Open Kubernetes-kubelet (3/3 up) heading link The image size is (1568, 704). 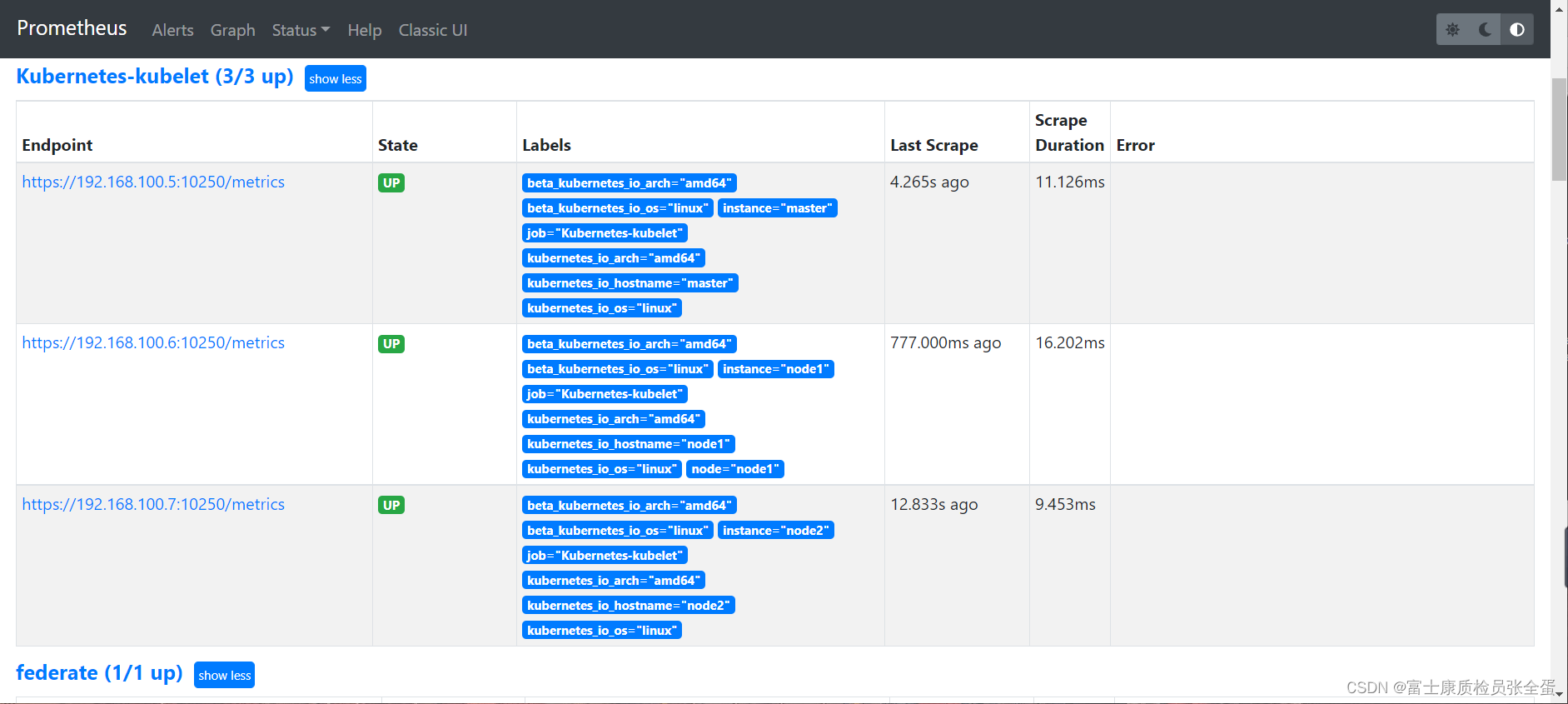pos(155,77)
